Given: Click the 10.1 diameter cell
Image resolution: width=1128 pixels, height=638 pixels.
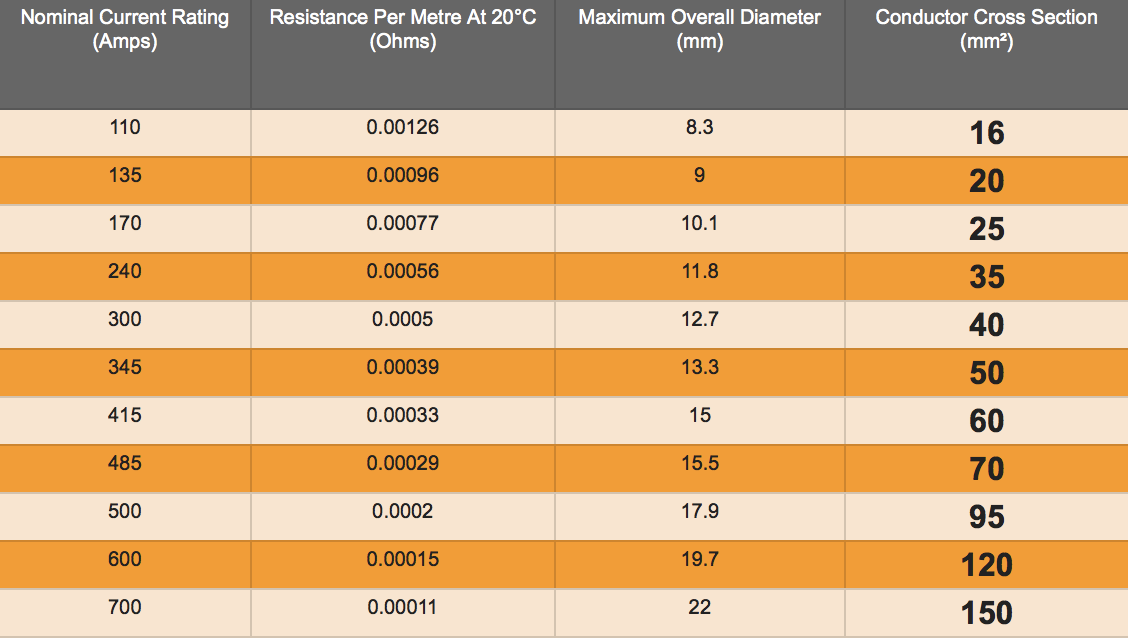Looking at the screenshot, I should coord(699,223).
